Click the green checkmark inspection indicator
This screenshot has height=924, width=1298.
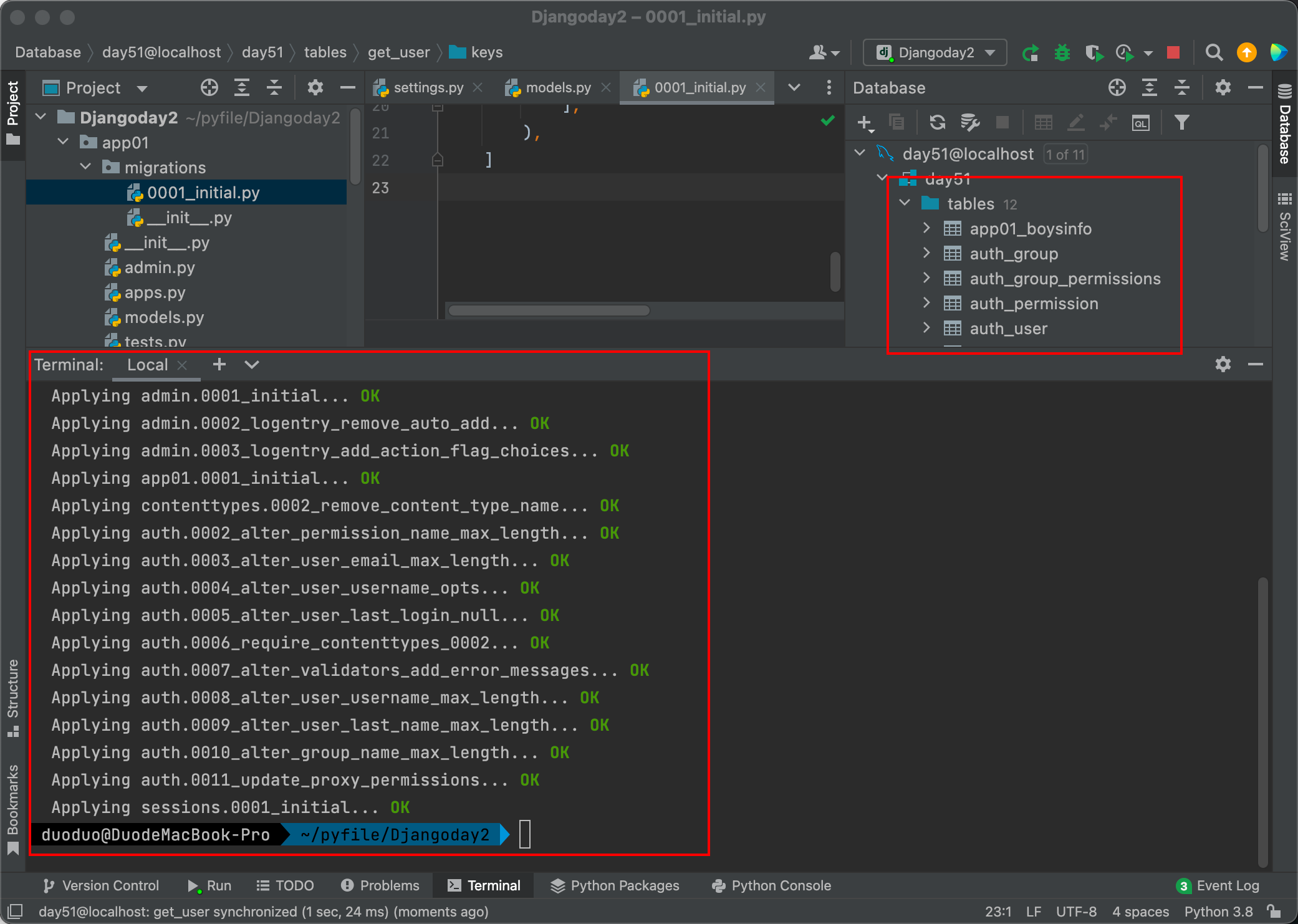click(x=827, y=120)
